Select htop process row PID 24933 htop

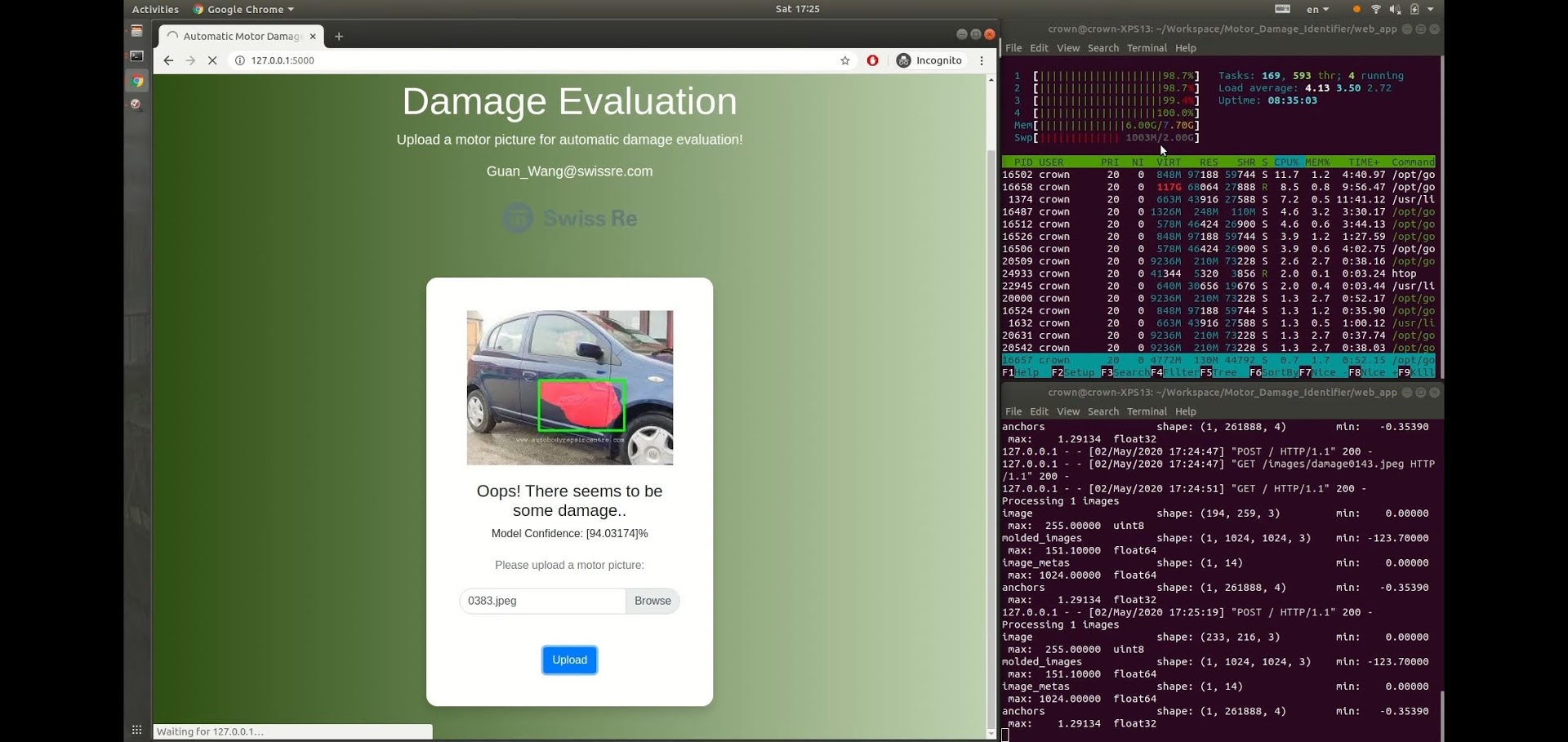tap(1218, 273)
